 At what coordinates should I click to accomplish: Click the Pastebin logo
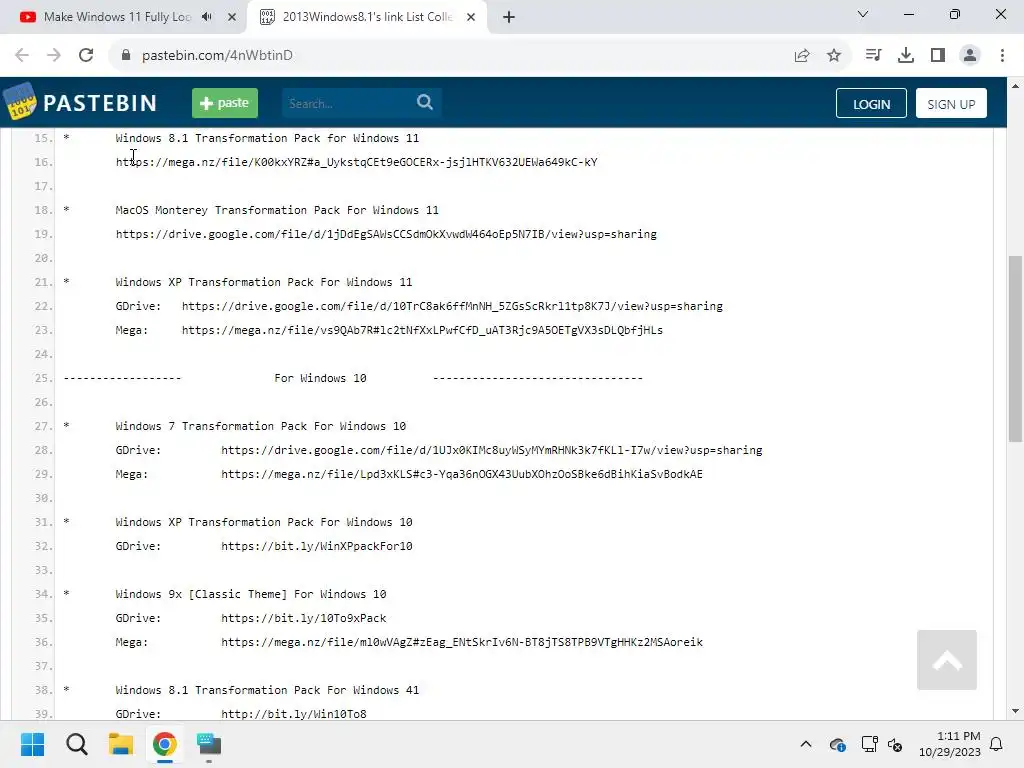click(80, 102)
